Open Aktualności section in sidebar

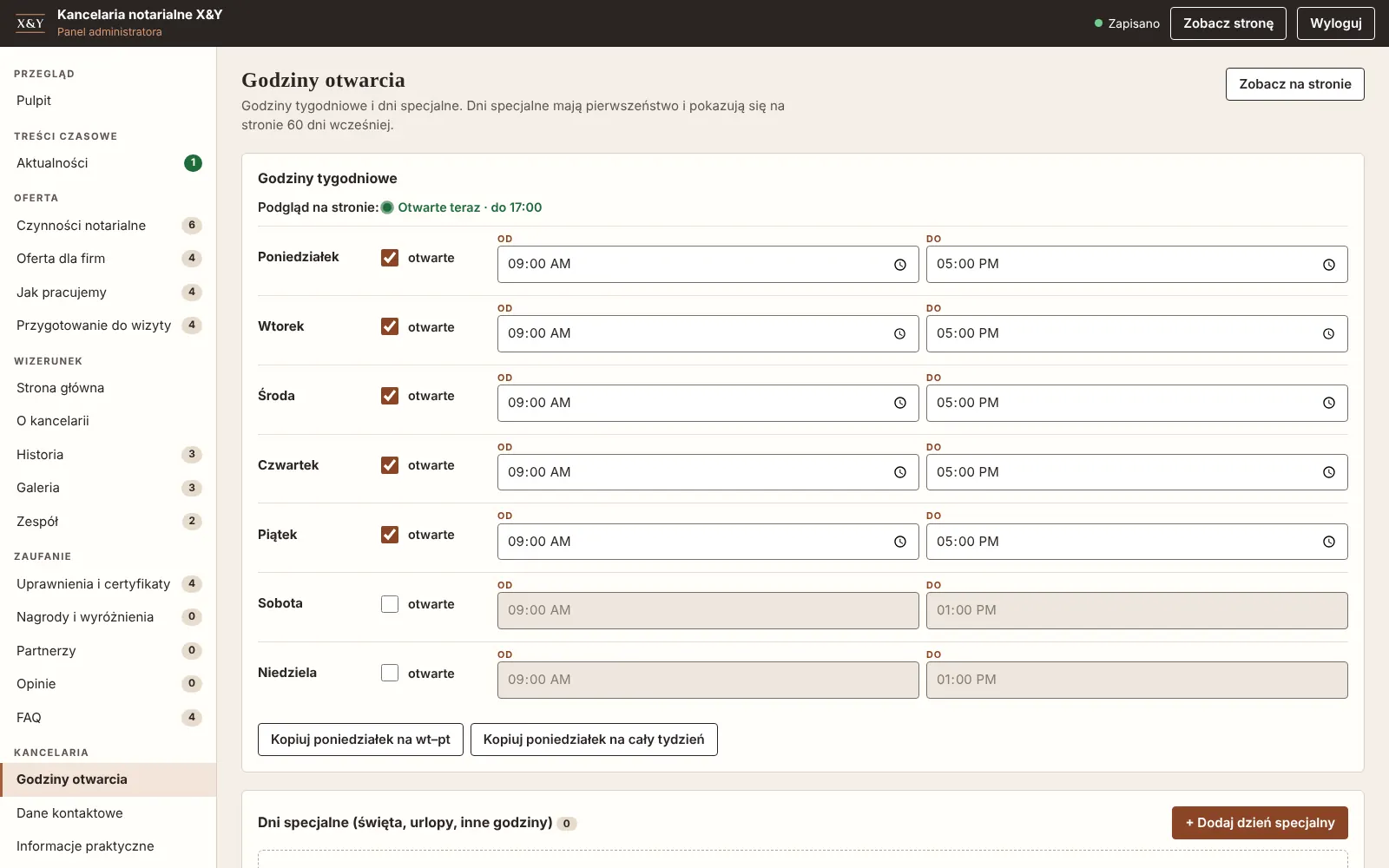[x=108, y=163]
